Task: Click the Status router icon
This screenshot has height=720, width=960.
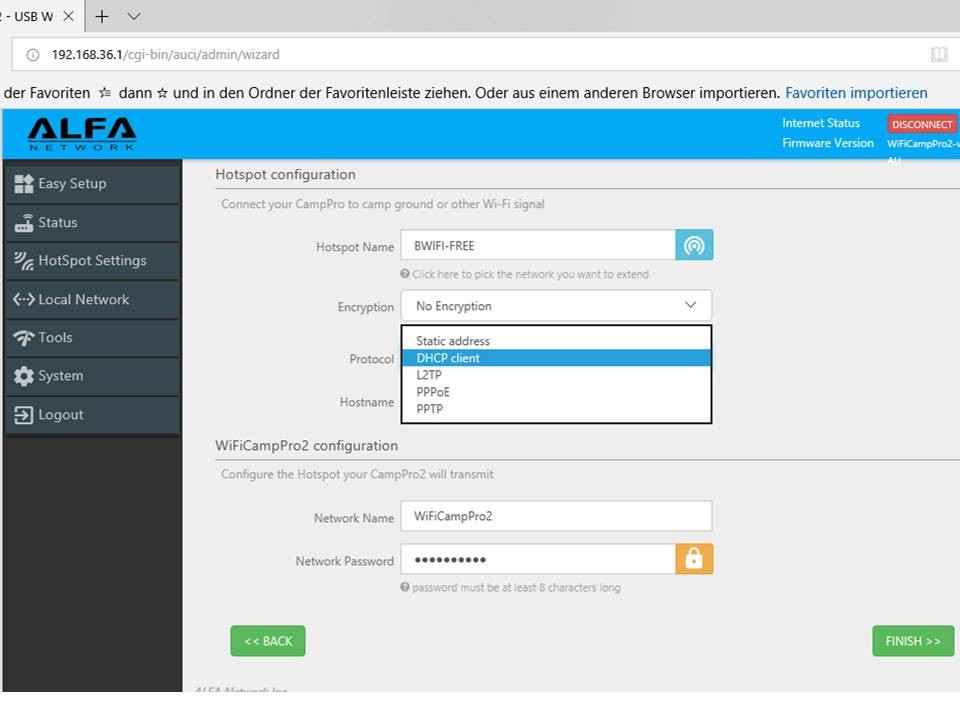Action: click(24, 223)
